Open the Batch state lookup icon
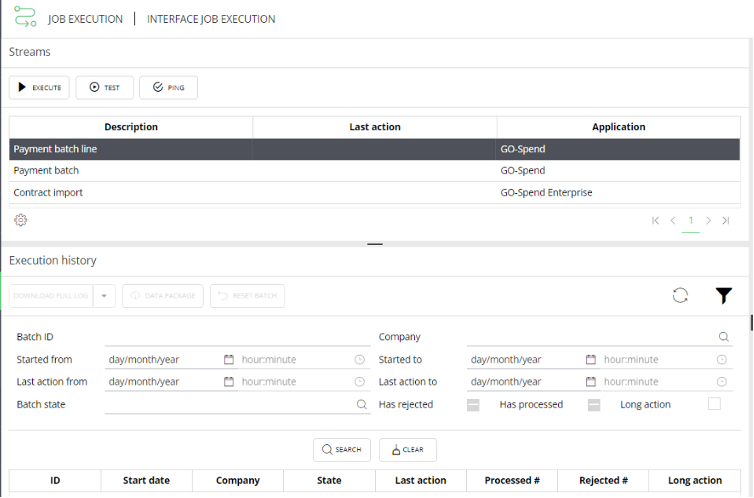This screenshot has width=754, height=498. (x=362, y=405)
